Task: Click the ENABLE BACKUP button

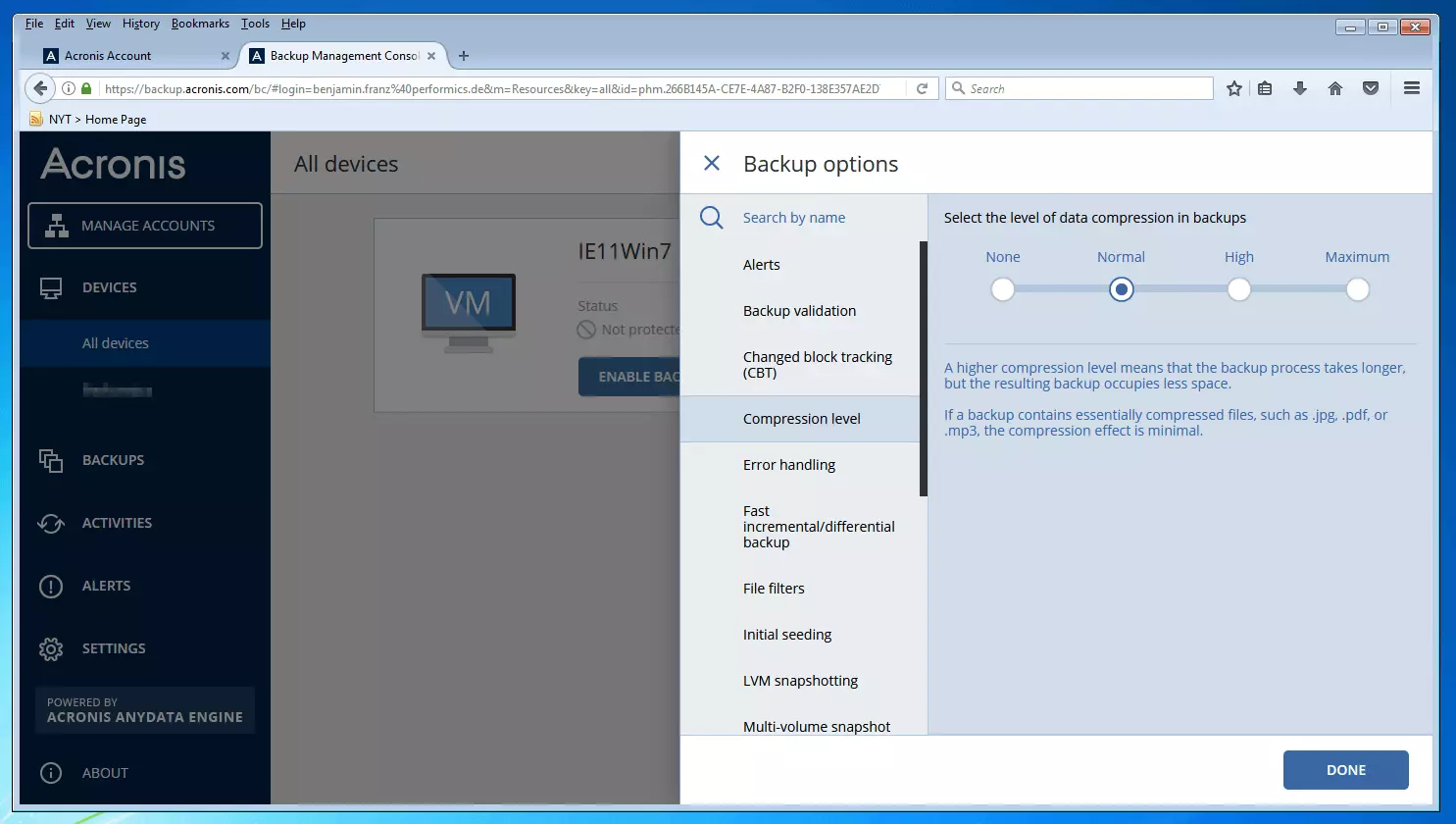Action: 629,377
